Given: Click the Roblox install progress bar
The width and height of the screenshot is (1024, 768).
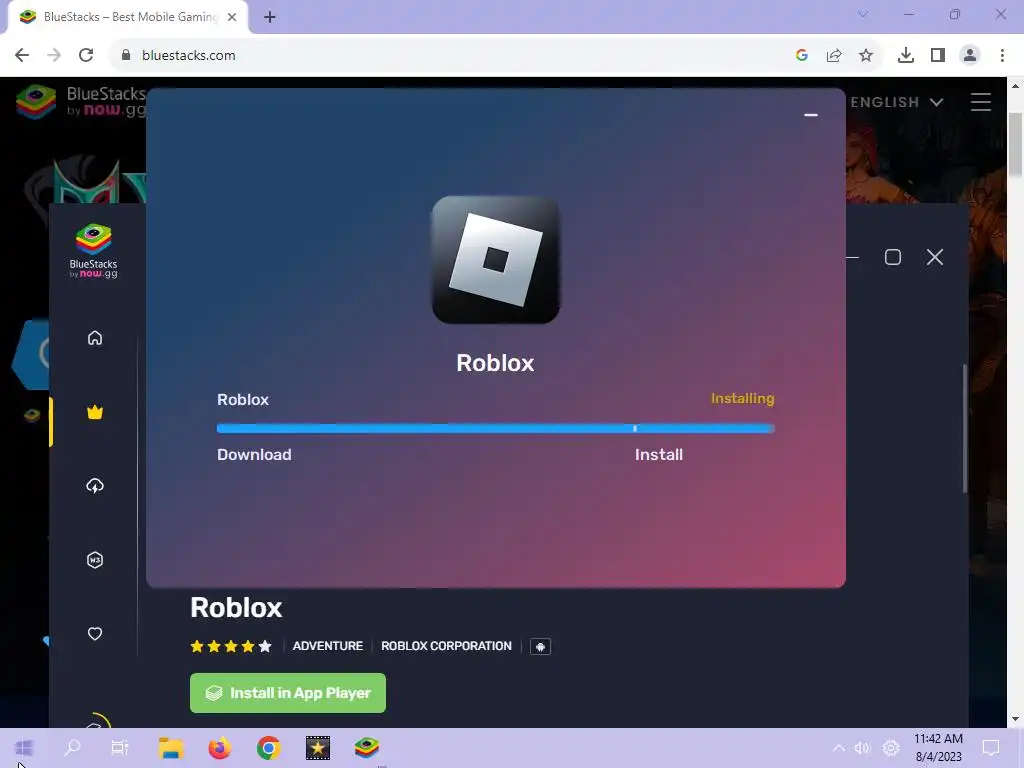Looking at the screenshot, I should pyautogui.click(x=496, y=428).
